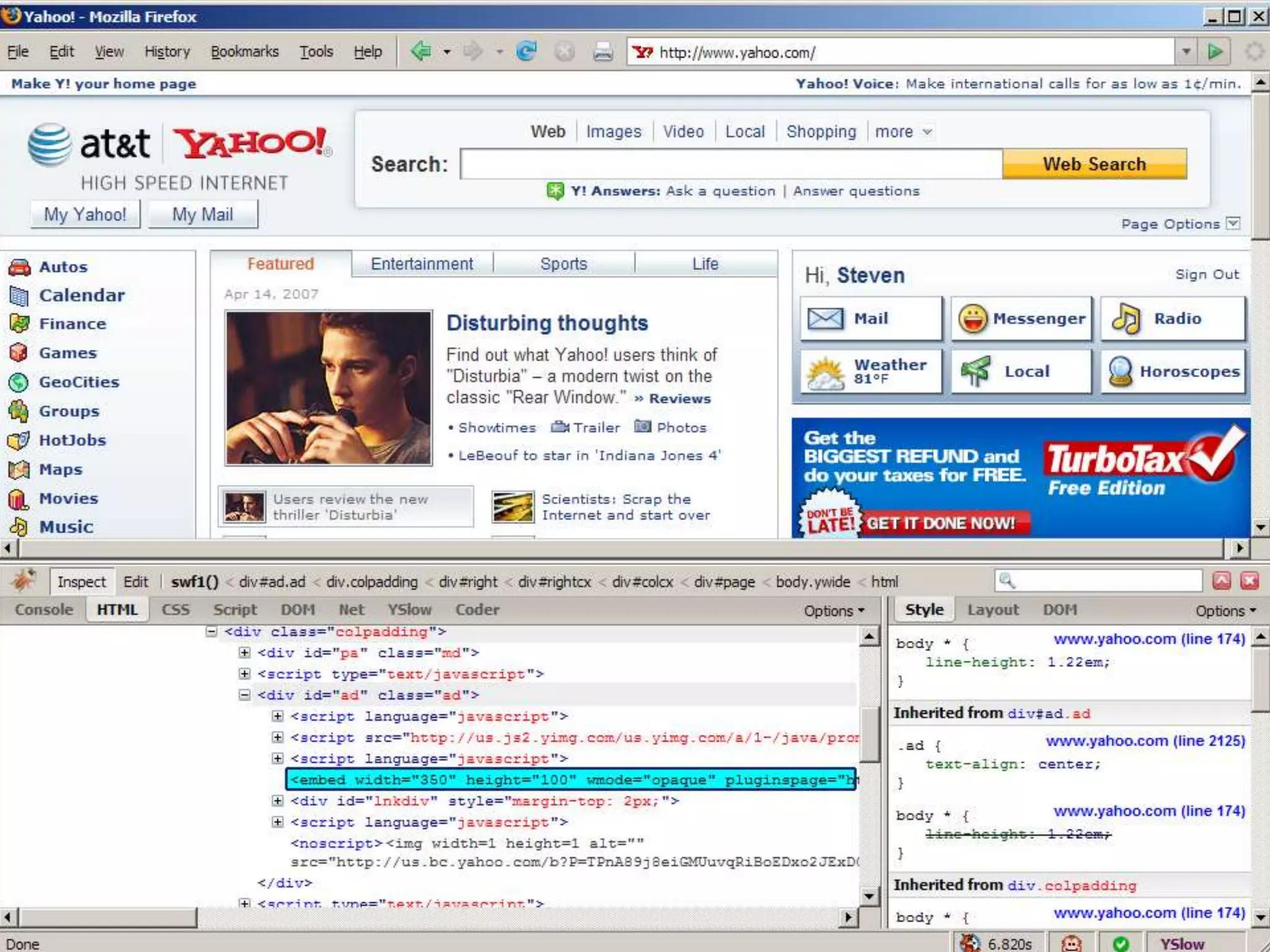
Task: Open Style panel Options dropdown
Action: 1226,610
